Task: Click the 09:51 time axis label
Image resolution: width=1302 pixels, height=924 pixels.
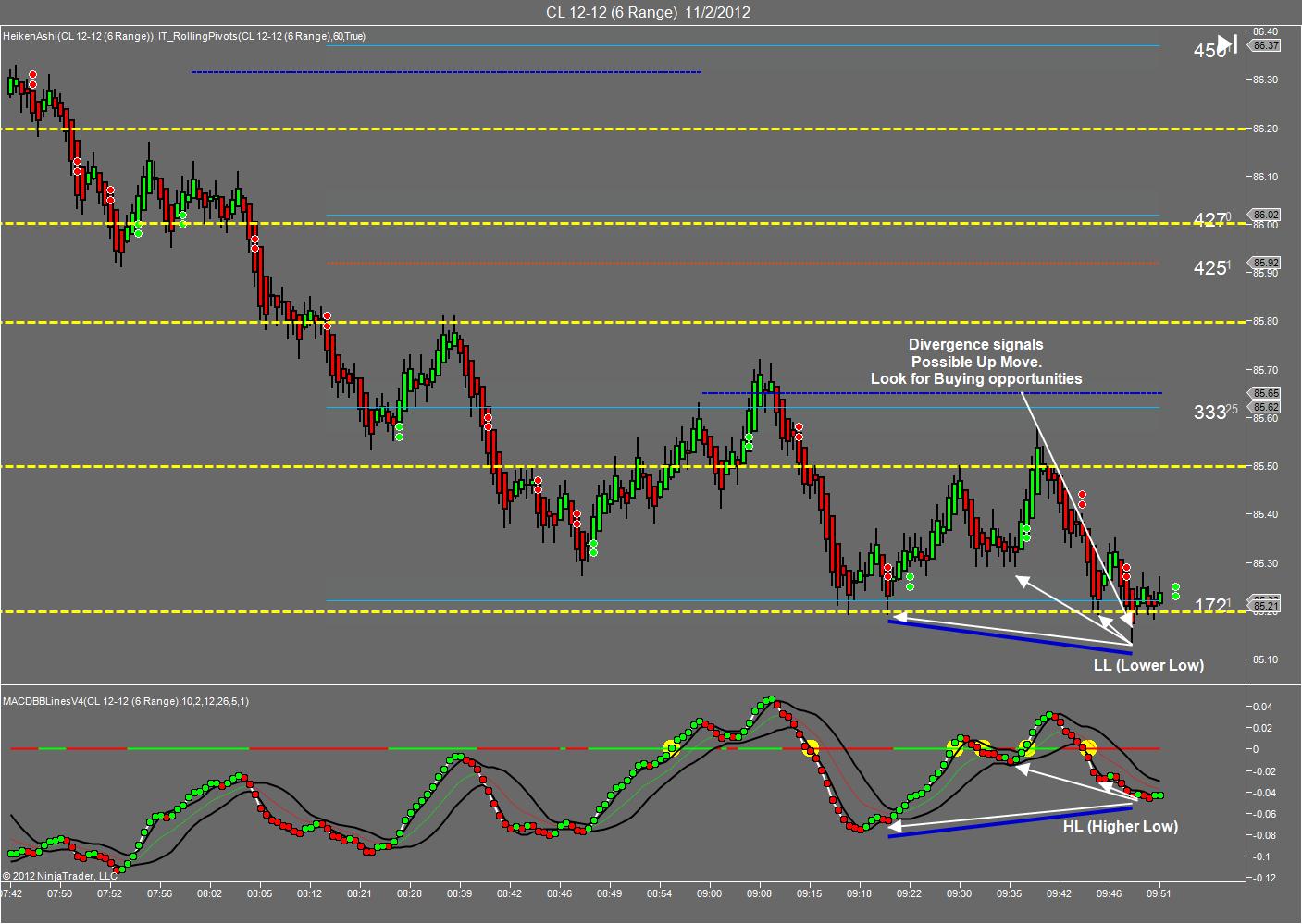Action: [x=1159, y=894]
